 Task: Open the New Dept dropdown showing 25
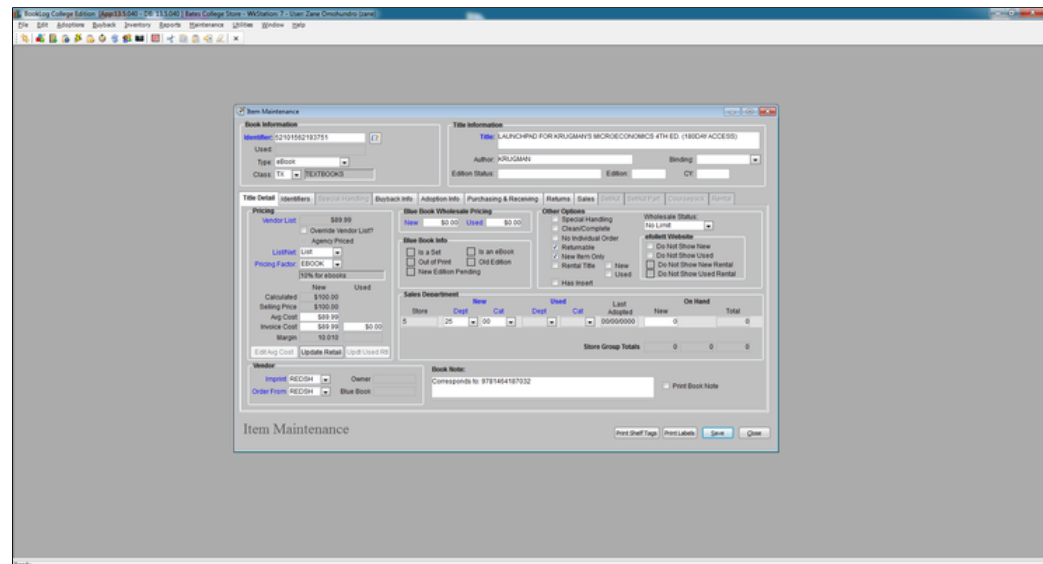click(x=473, y=322)
